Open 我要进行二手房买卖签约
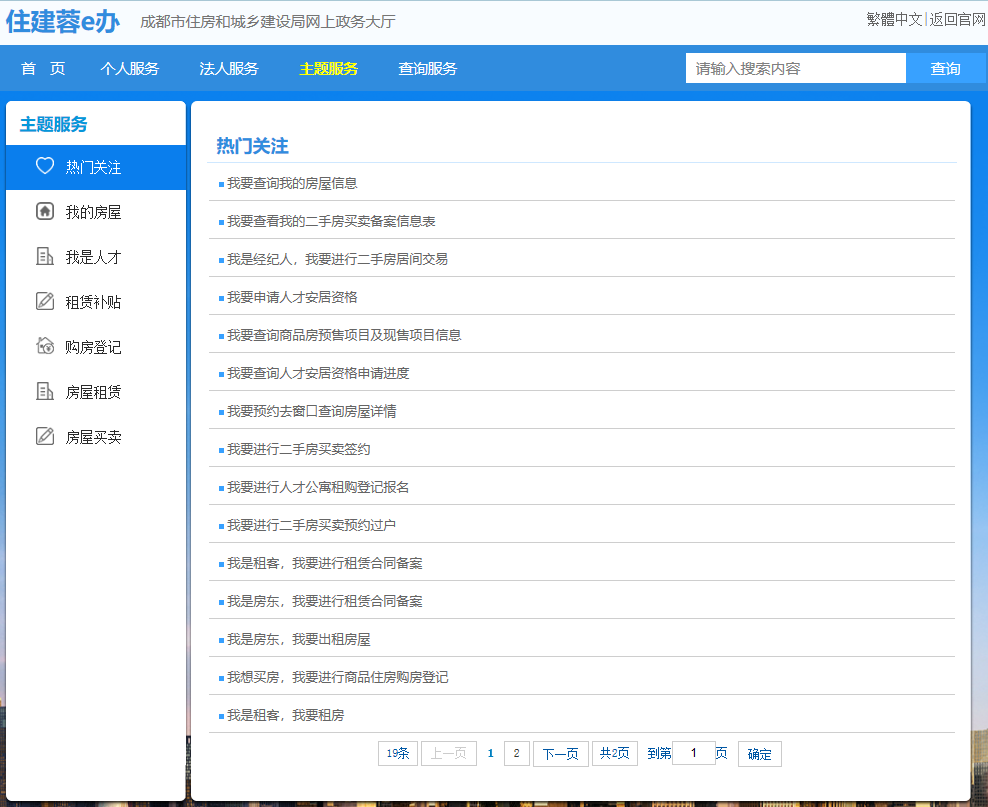 (299, 449)
